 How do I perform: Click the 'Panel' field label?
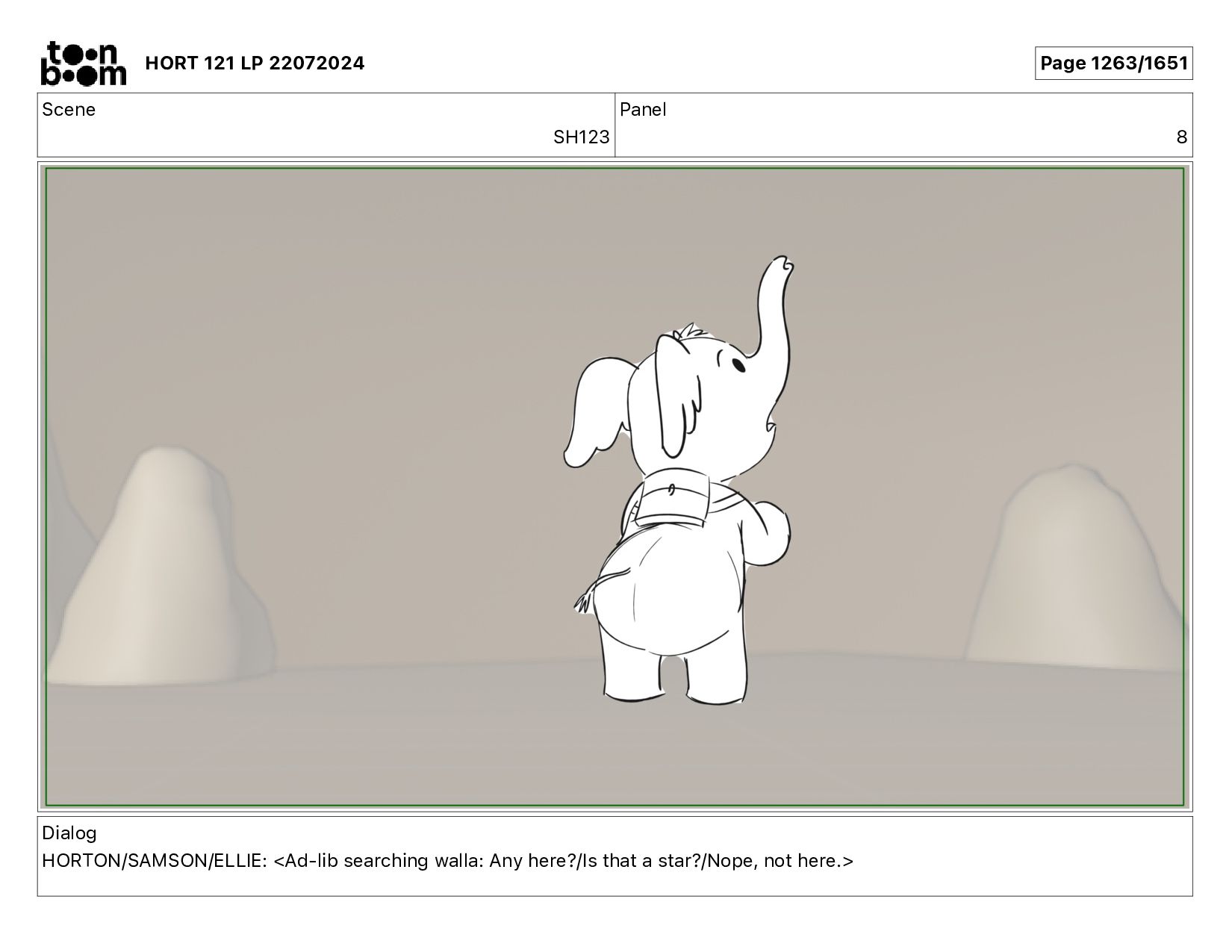(x=643, y=110)
